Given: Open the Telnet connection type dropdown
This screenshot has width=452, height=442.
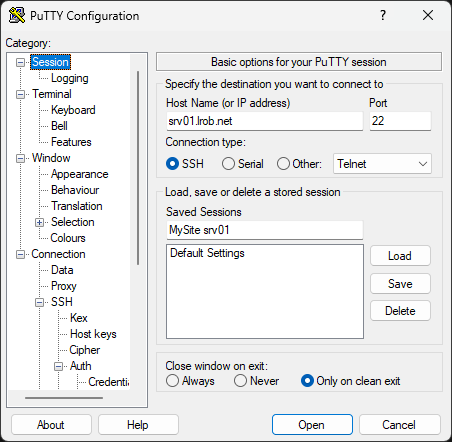Looking at the screenshot, I should 382,164.
